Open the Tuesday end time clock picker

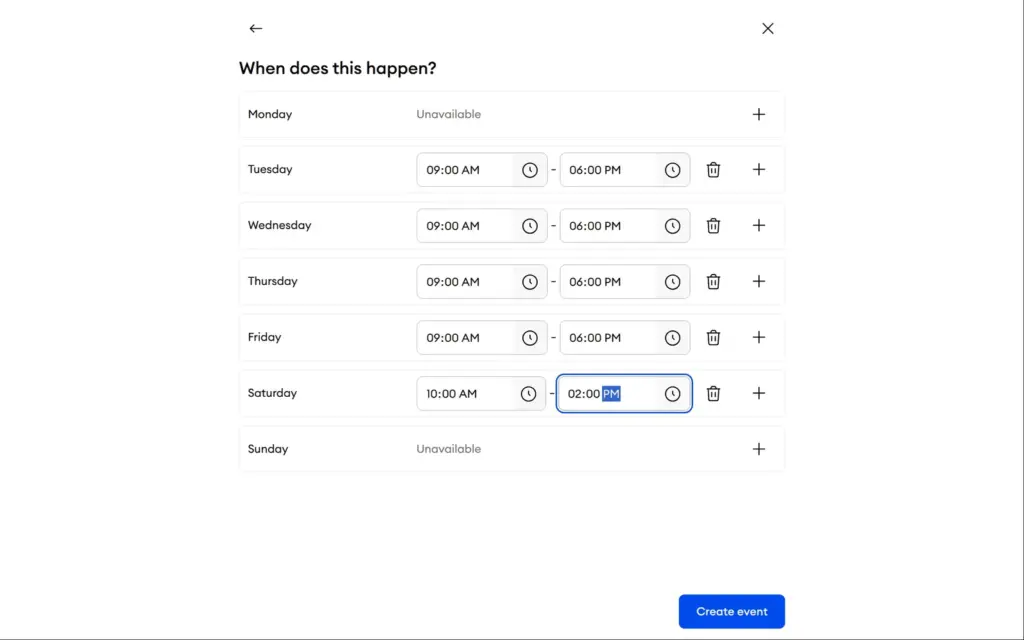672,170
